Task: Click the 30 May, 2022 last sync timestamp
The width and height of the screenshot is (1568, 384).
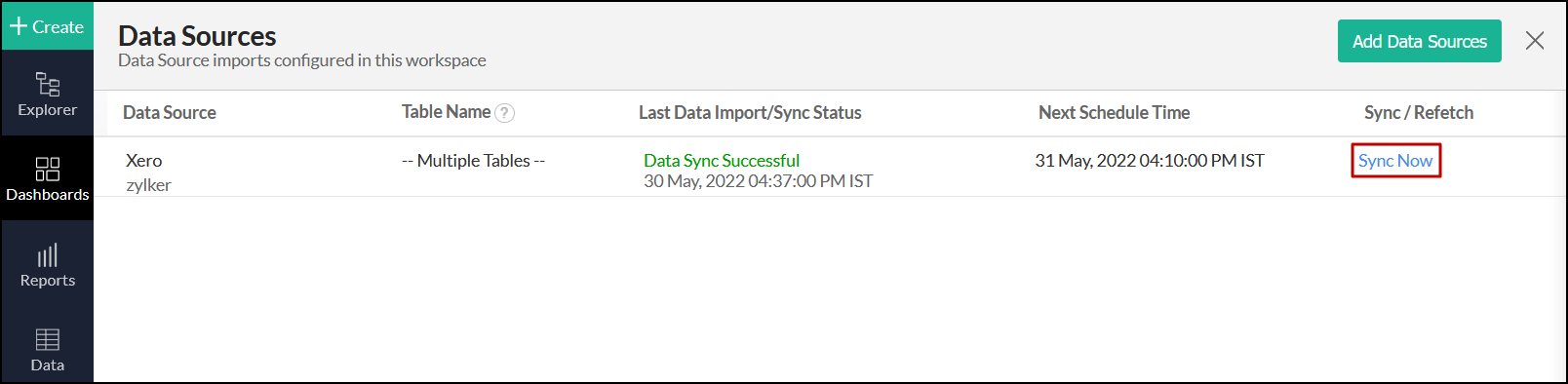Action: pyautogui.click(x=759, y=181)
